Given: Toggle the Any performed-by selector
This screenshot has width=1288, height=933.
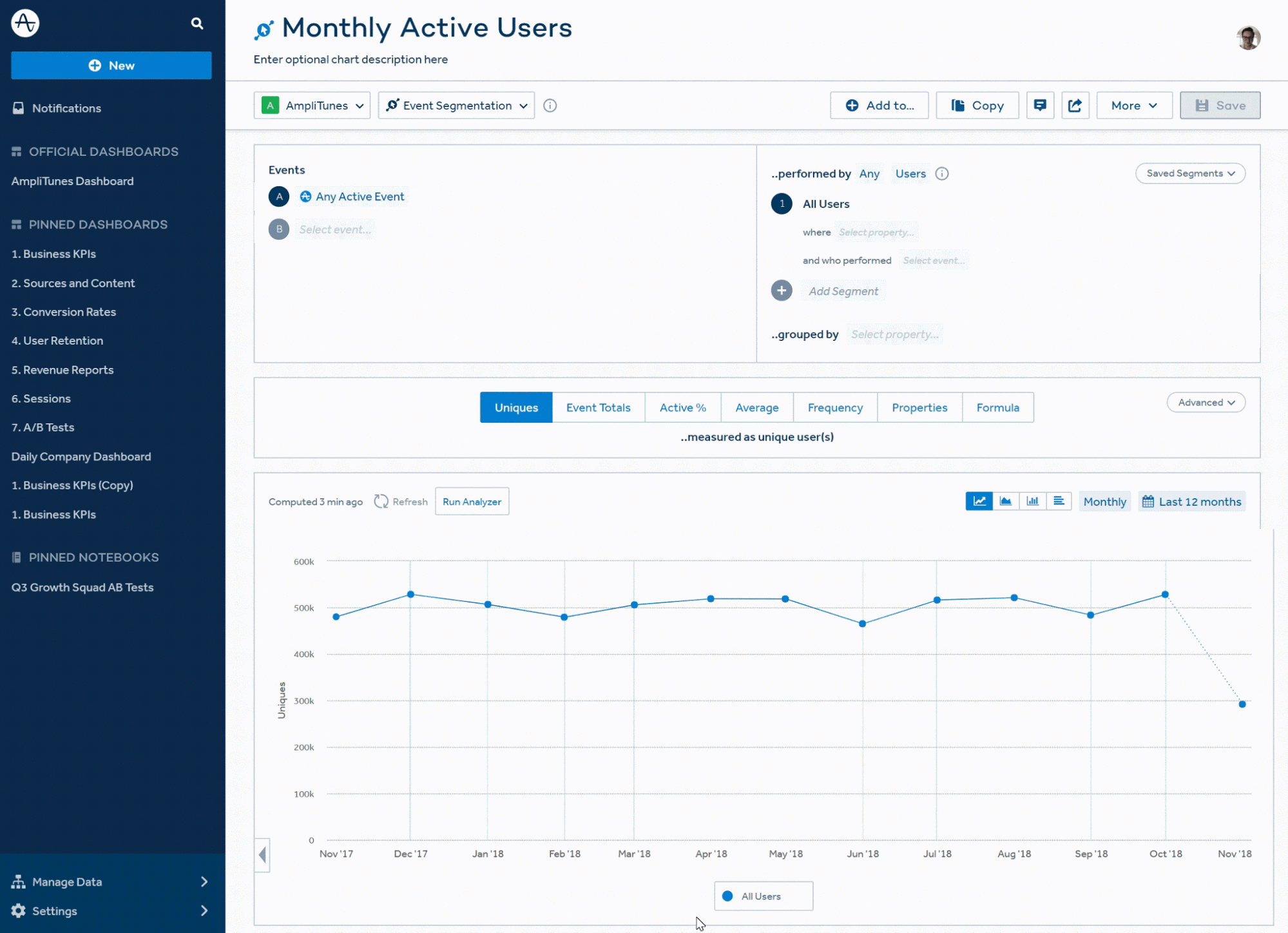Looking at the screenshot, I should [869, 174].
